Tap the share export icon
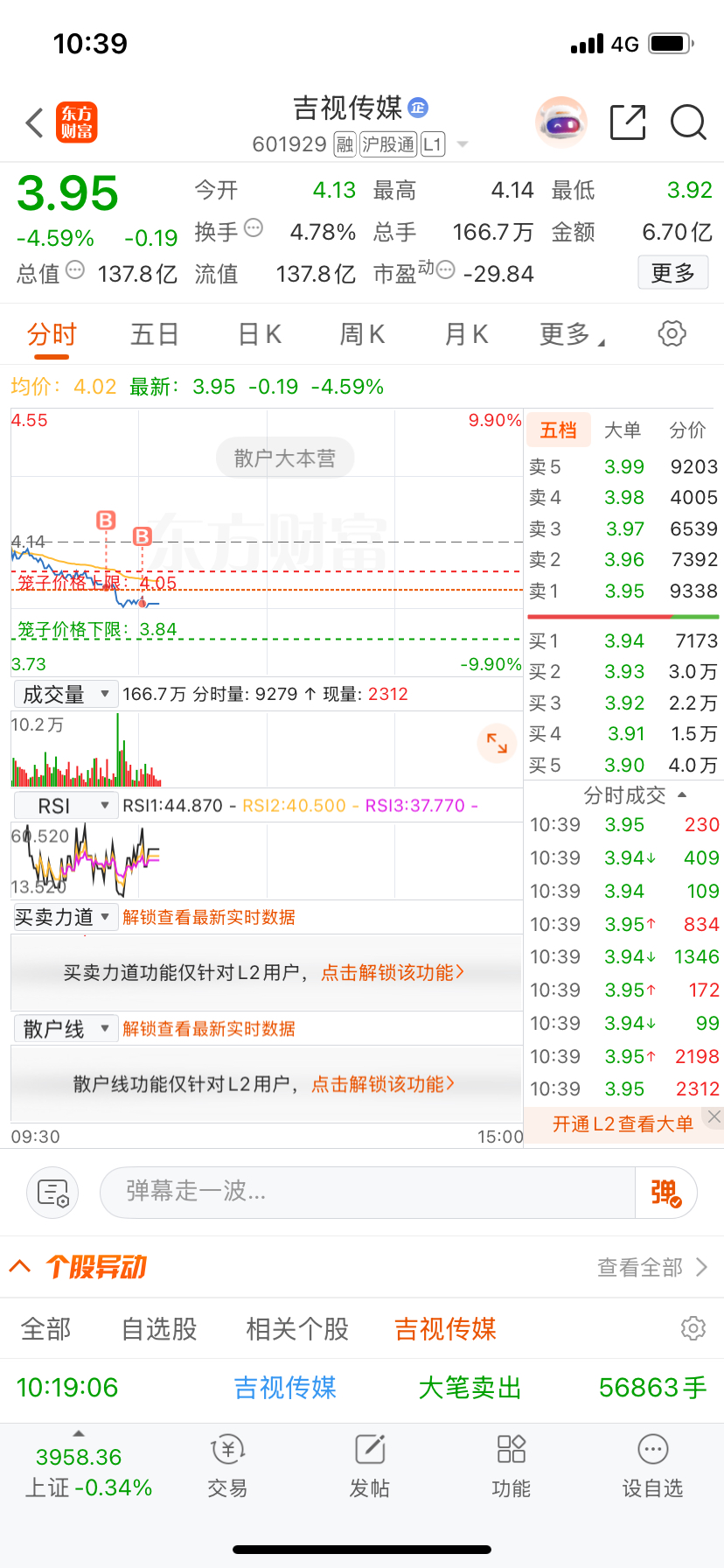This screenshot has width=724, height=1568. [x=628, y=122]
